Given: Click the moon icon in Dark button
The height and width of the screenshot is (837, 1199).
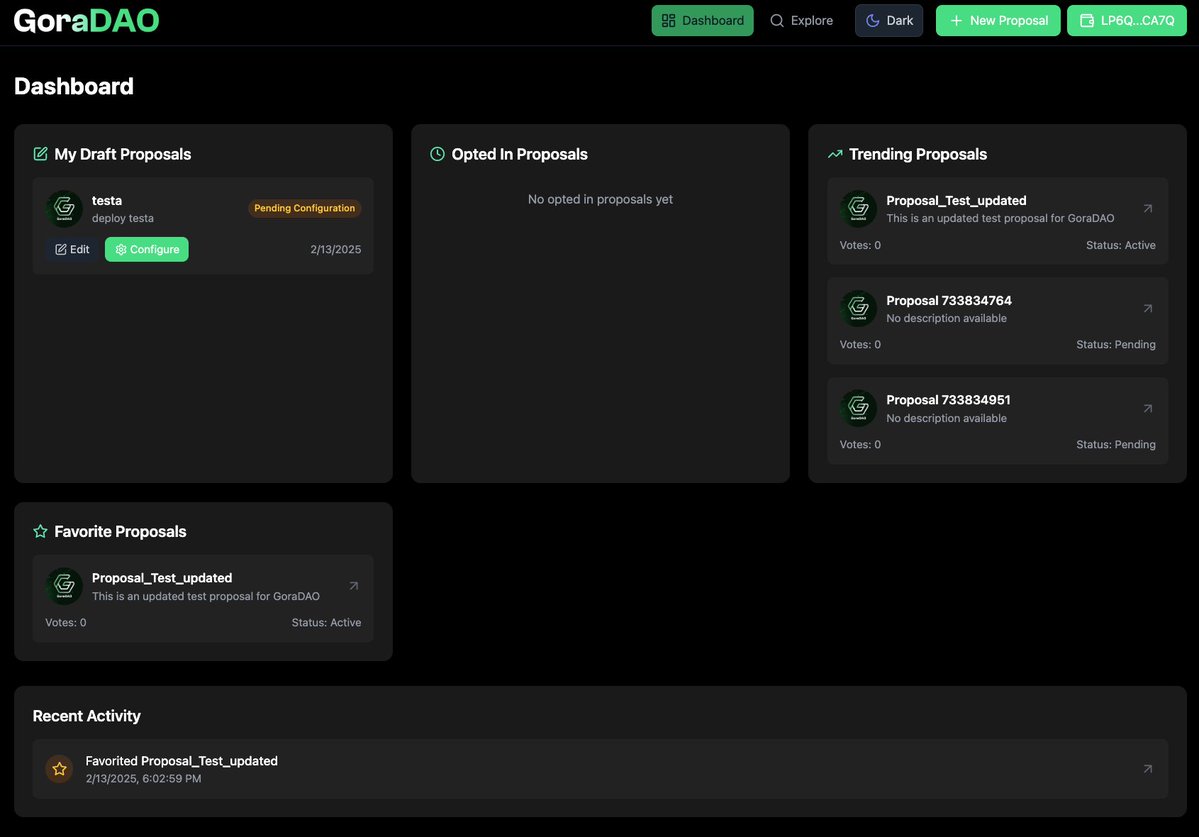Looking at the screenshot, I should (x=872, y=21).
